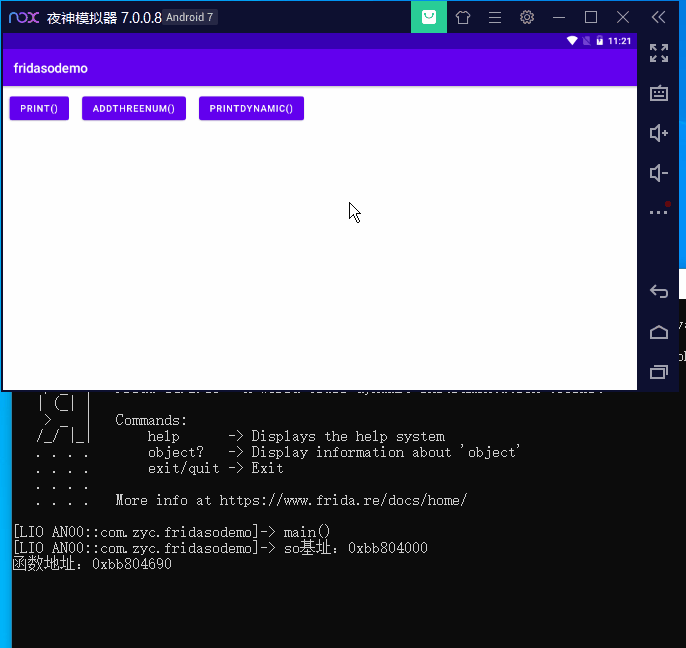Close the Nox emulator window
The height and width of the screenshot is (648, 686).
tap(623, 18)
